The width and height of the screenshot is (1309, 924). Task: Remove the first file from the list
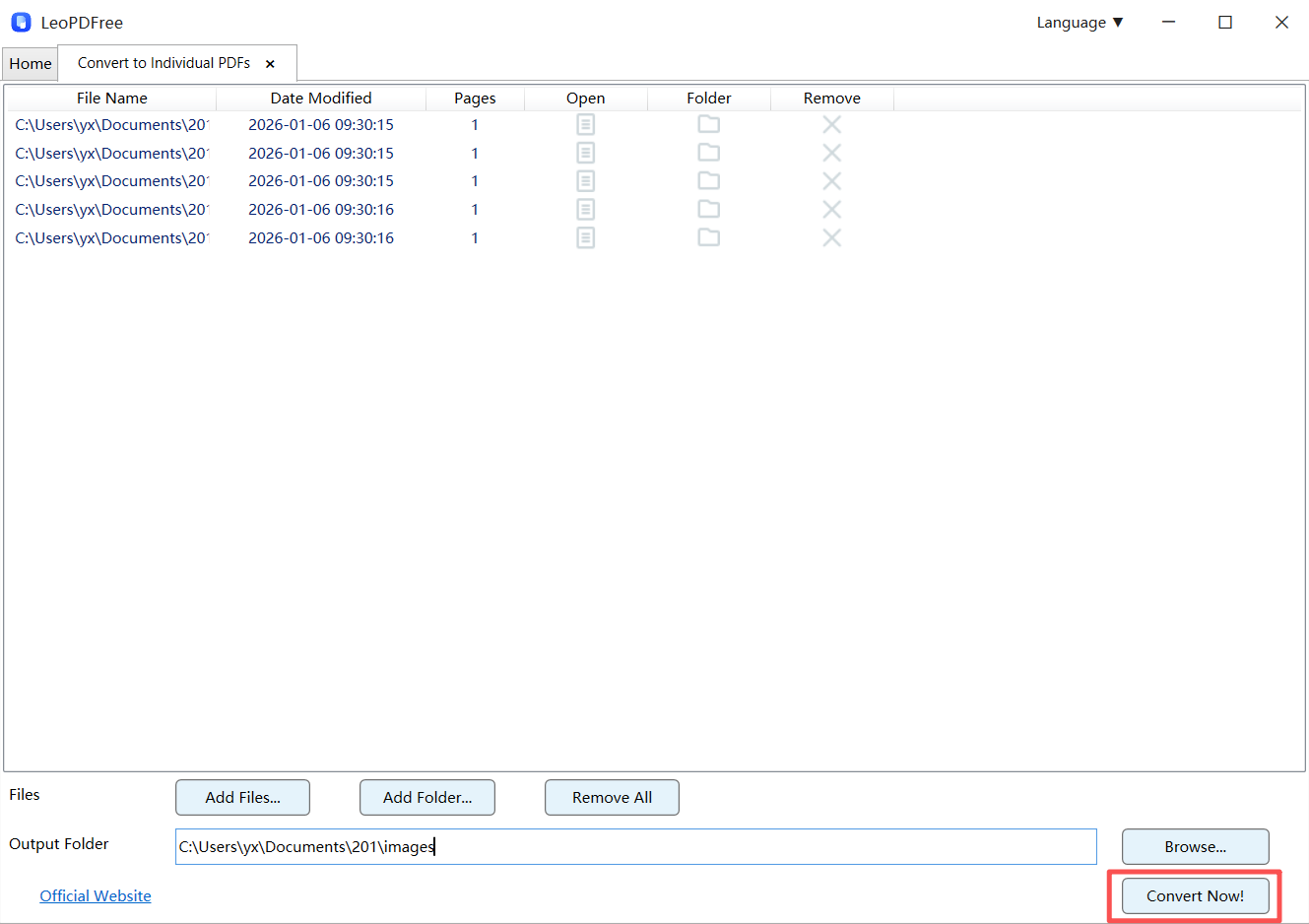[831, 125]
